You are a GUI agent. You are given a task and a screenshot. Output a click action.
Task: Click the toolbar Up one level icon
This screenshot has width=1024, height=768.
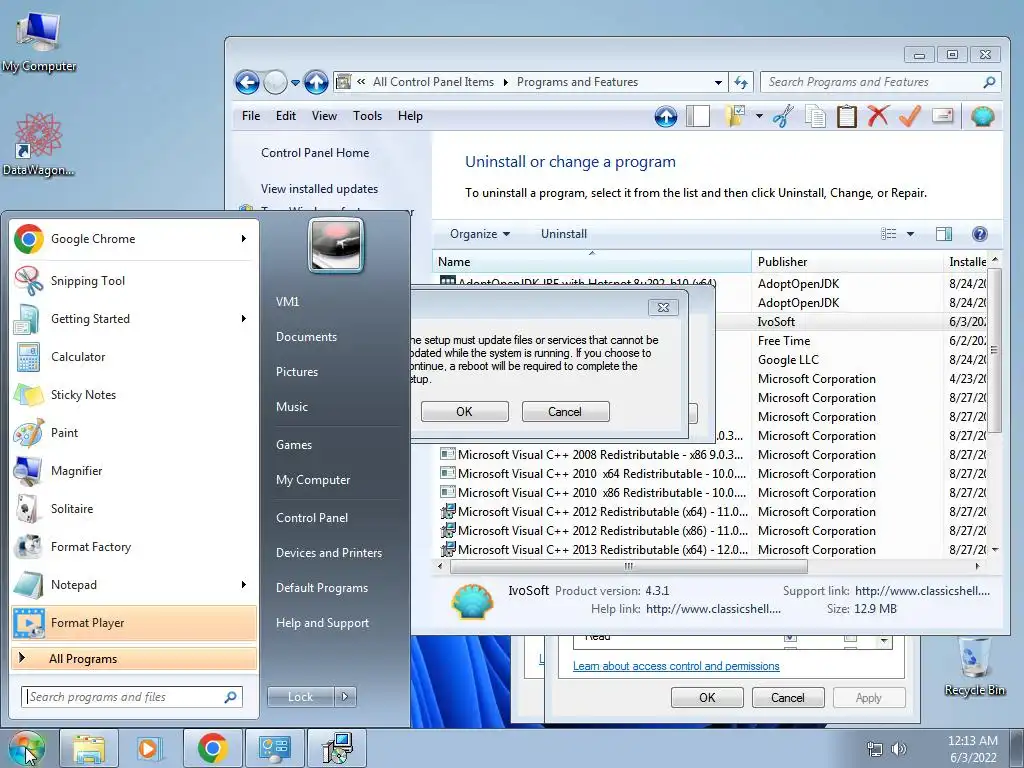tap(665, 117)
